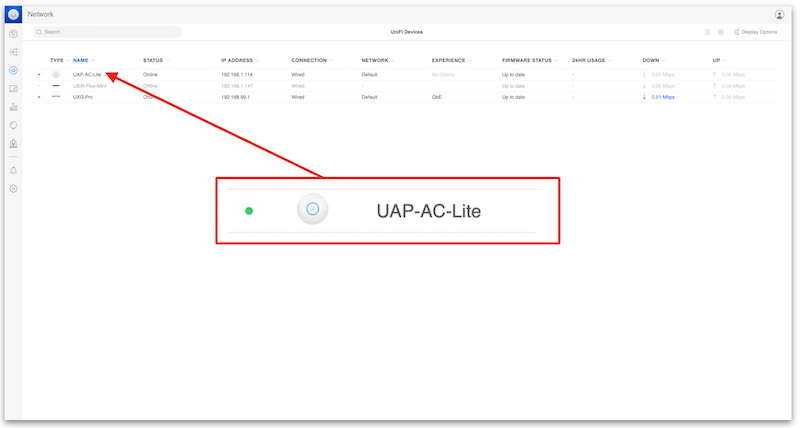
Task: Click the UniFi logo in the corner
Action: (13, 14)
